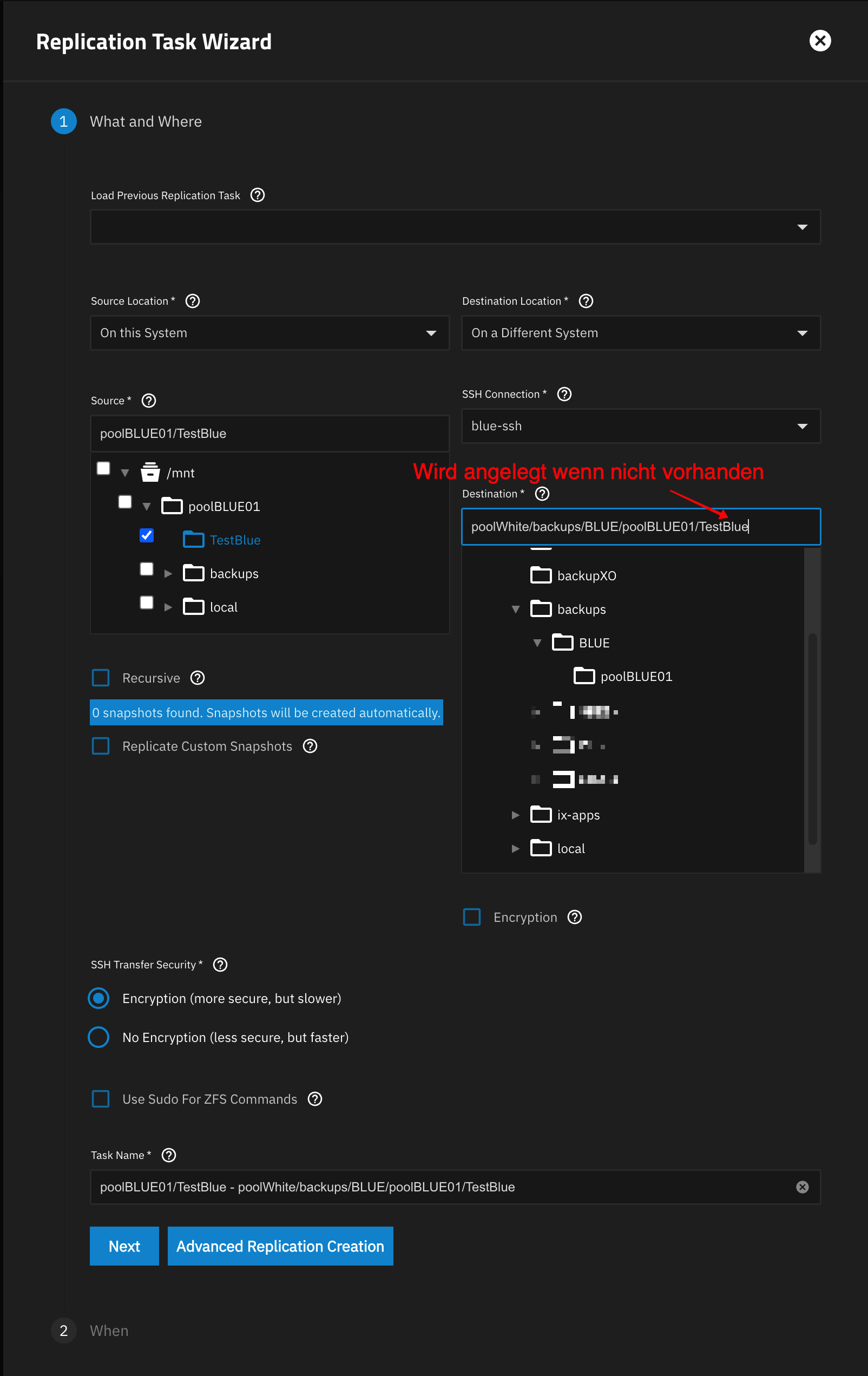Click help icon next to Use Sudo For ZFS Commands
868x1376 pixels.
coord(315,1099)
